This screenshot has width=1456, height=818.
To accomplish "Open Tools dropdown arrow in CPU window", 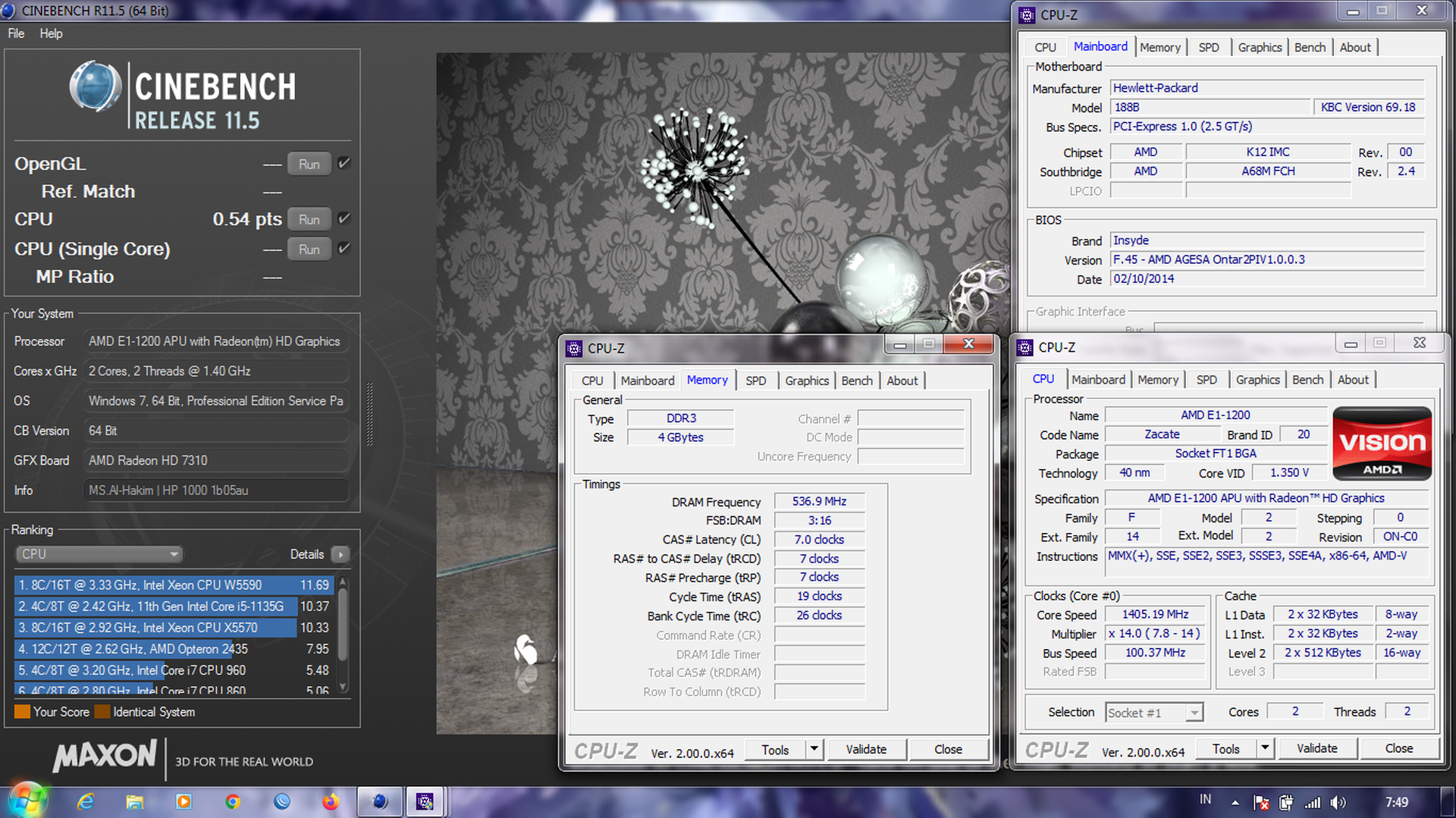I will [x=1265, y=748].
